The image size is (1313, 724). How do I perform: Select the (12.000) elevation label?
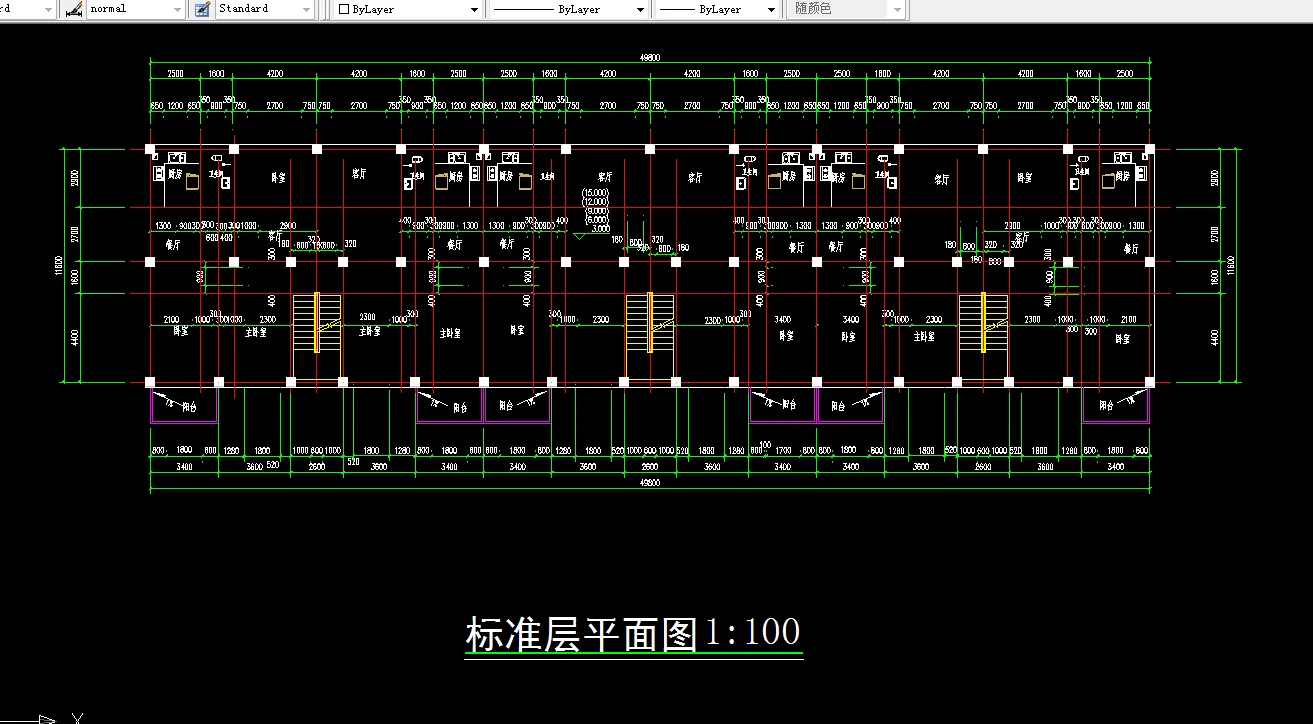click(x=595, y=201)
